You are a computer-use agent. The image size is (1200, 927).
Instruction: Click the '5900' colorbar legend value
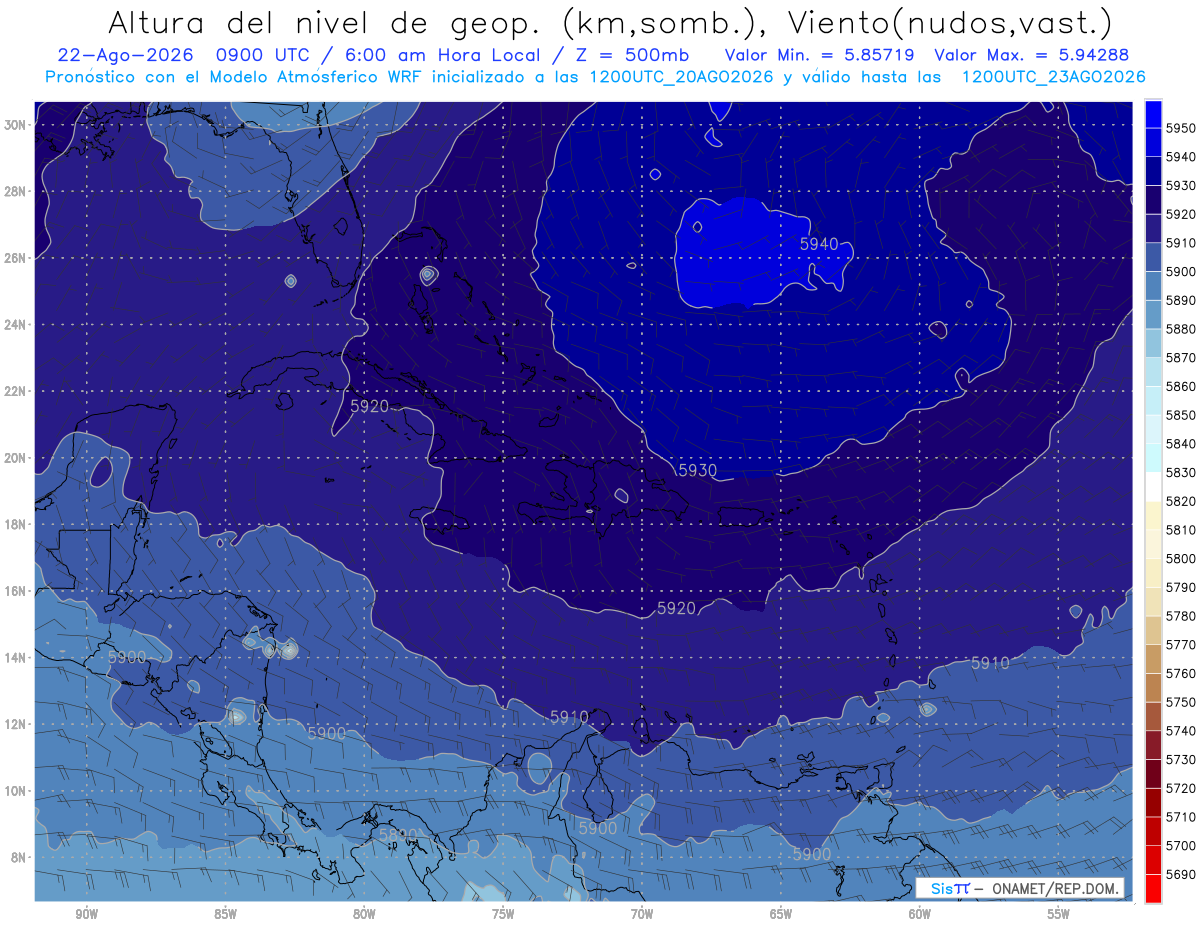[1181, 271]
